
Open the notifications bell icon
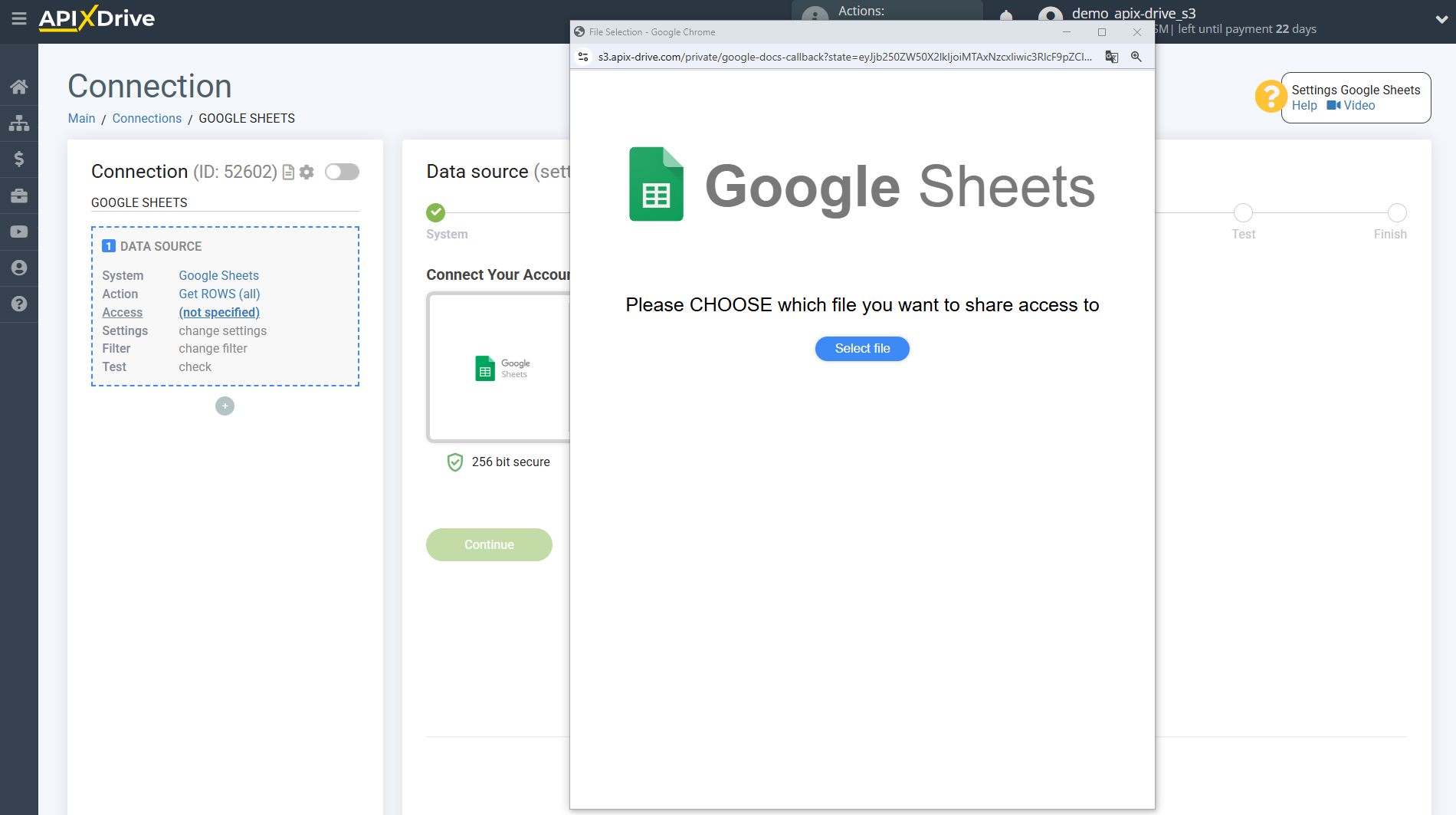(x=1005, y=17)
